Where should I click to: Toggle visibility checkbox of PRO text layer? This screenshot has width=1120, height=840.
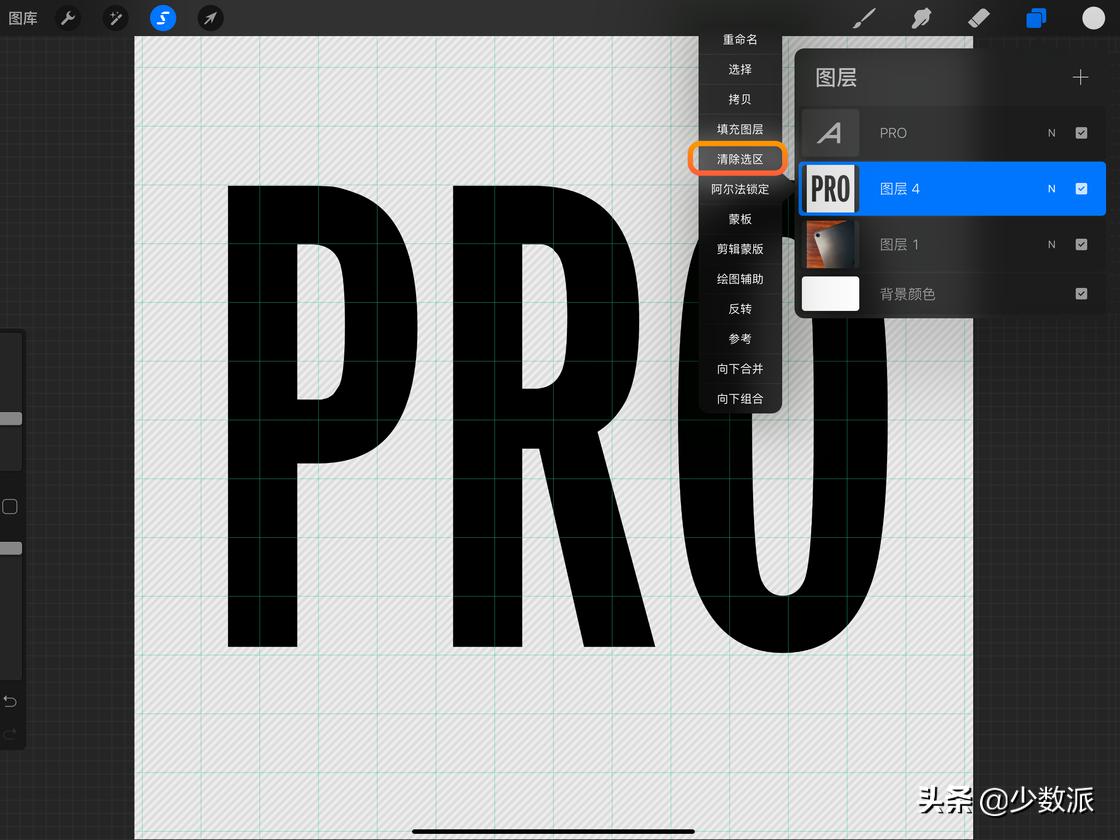tap(1081, 133)
